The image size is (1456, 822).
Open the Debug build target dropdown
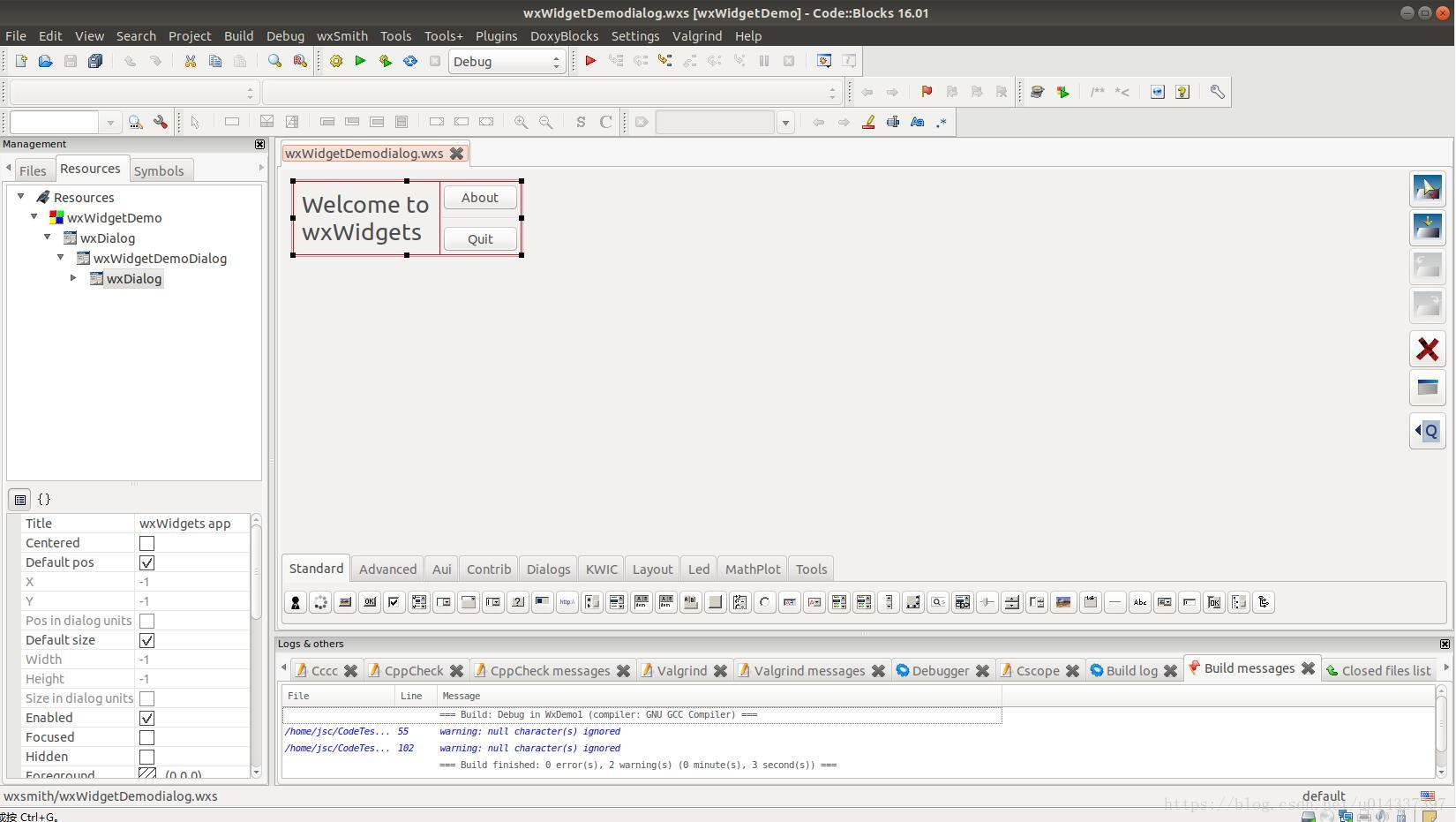[x=506, y=61]
